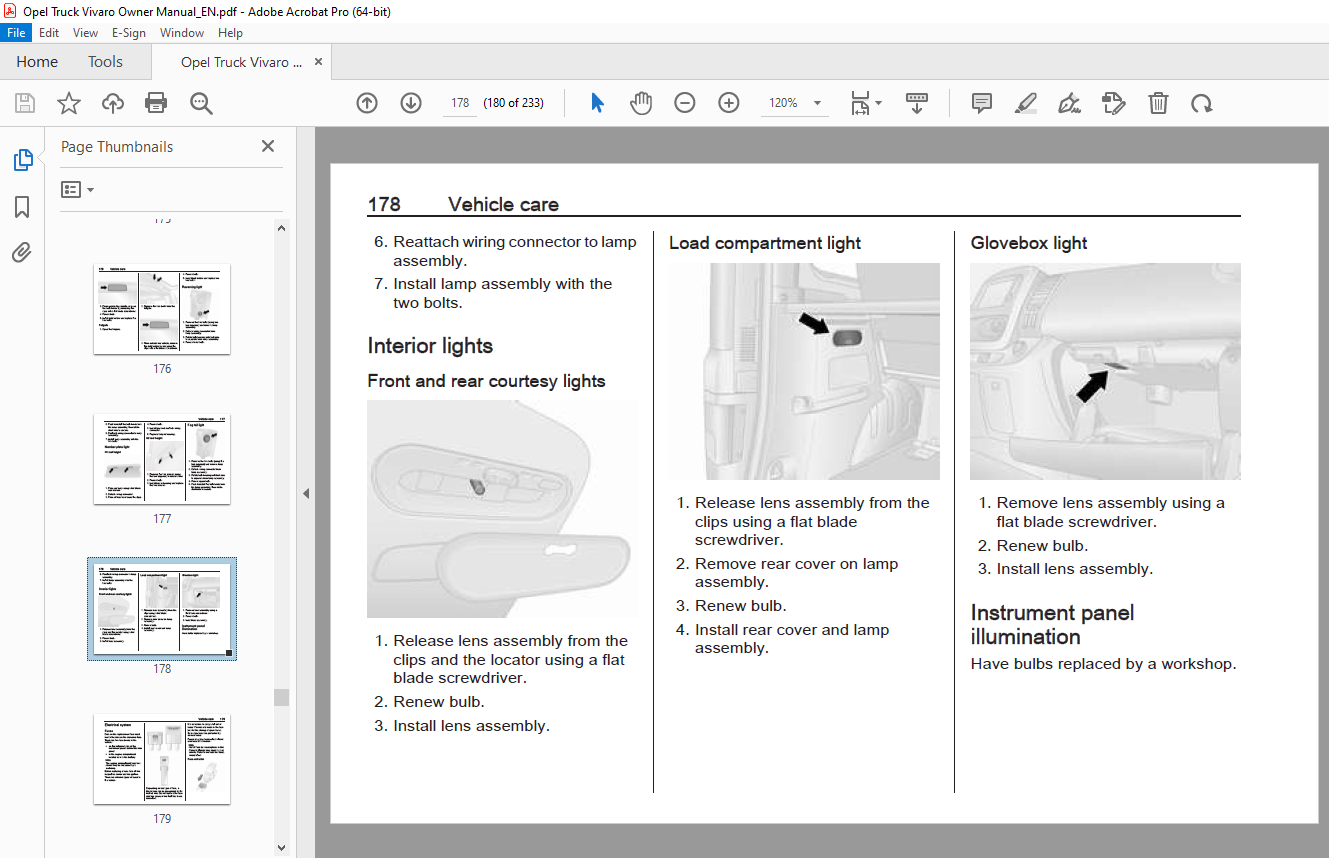Rotate page clockwise icon
The image size is (1329, 858).
(x=1201, y=103)
